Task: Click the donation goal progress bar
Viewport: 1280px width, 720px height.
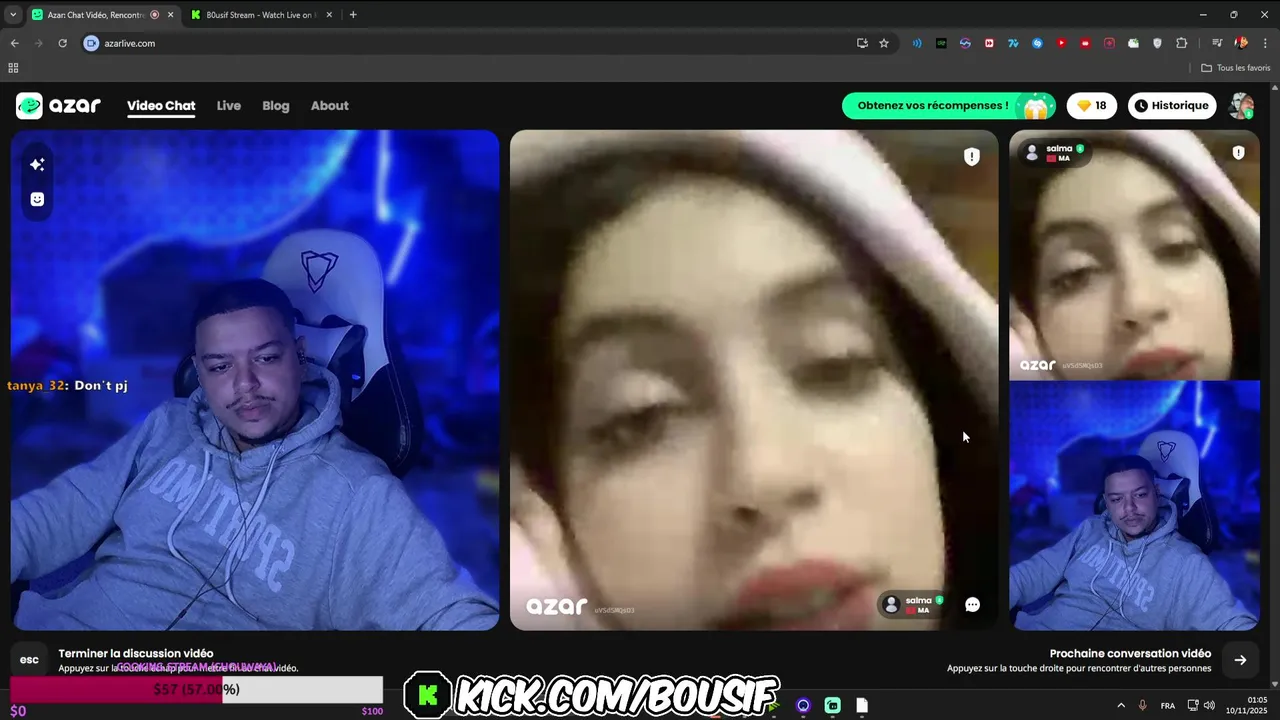Action: (x=196, y=689)
